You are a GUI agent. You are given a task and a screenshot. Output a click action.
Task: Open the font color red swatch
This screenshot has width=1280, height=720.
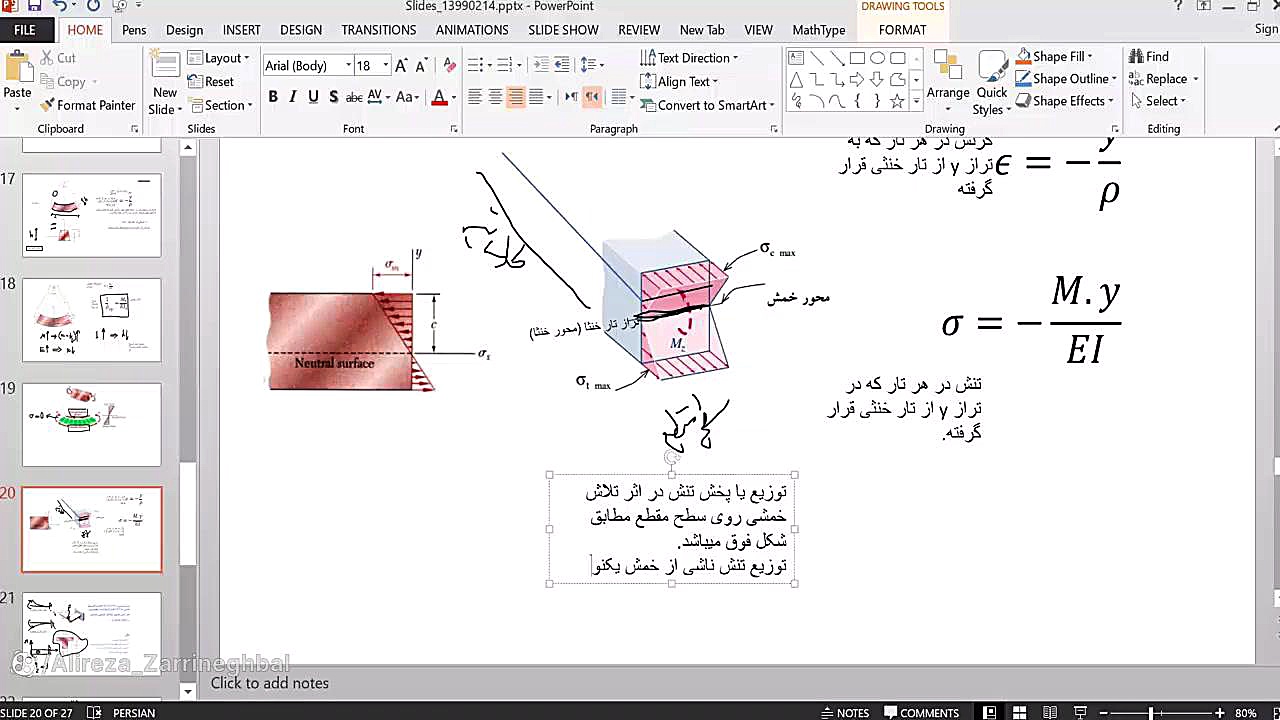(438, 97)
